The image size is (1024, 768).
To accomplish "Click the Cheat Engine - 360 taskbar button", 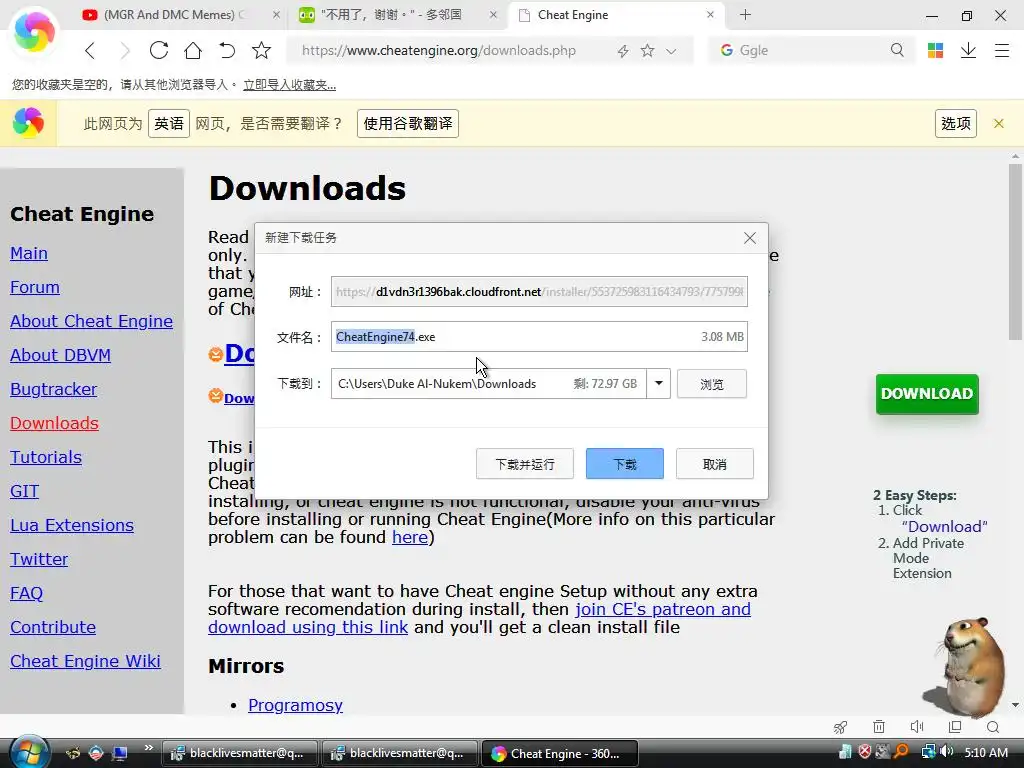I will pyautogui.click(x=559, y=753).
